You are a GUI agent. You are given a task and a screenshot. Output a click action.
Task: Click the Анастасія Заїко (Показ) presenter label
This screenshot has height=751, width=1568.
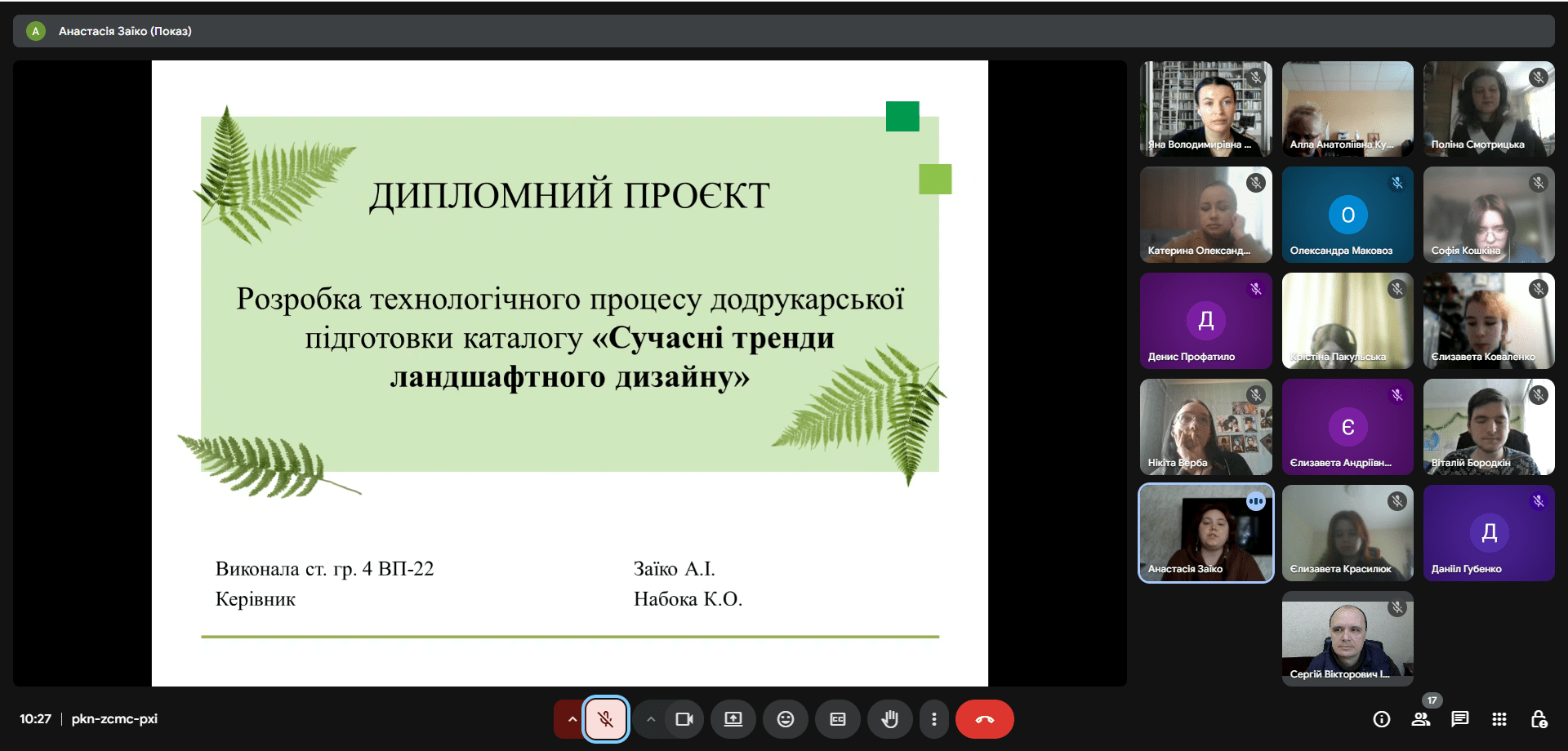tap(125, 31)
